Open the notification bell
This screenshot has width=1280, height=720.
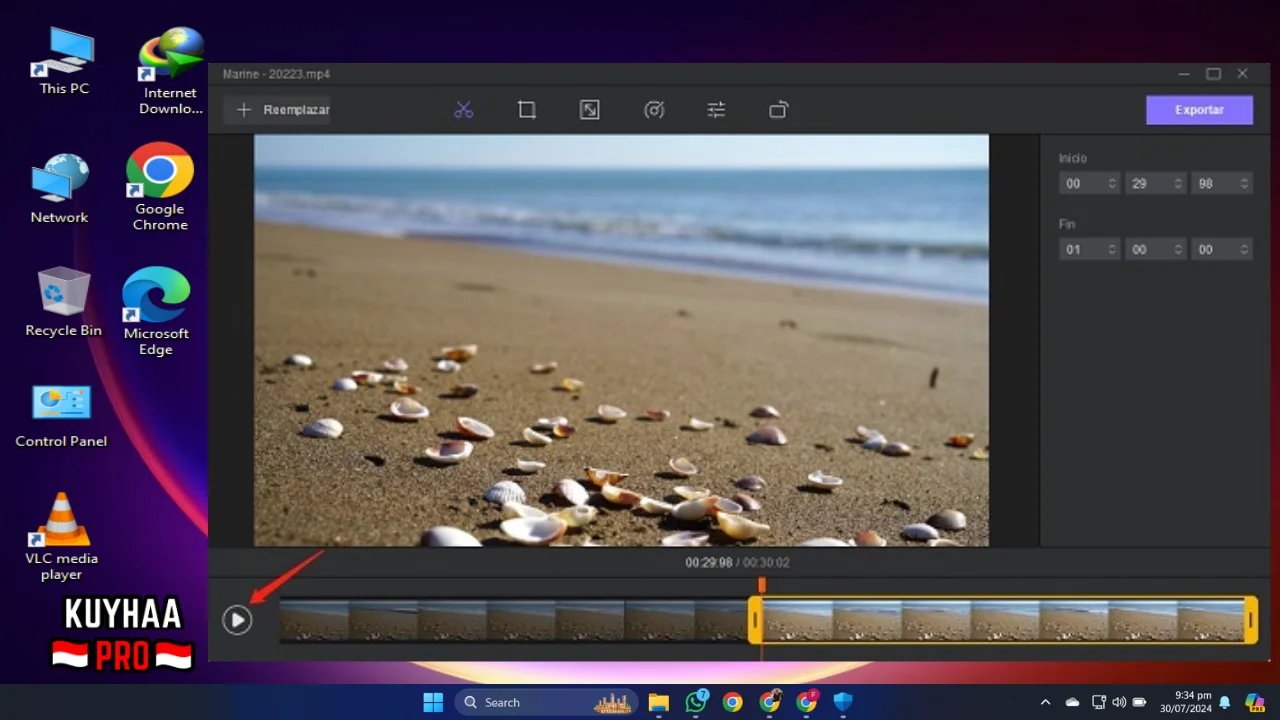1224,702
